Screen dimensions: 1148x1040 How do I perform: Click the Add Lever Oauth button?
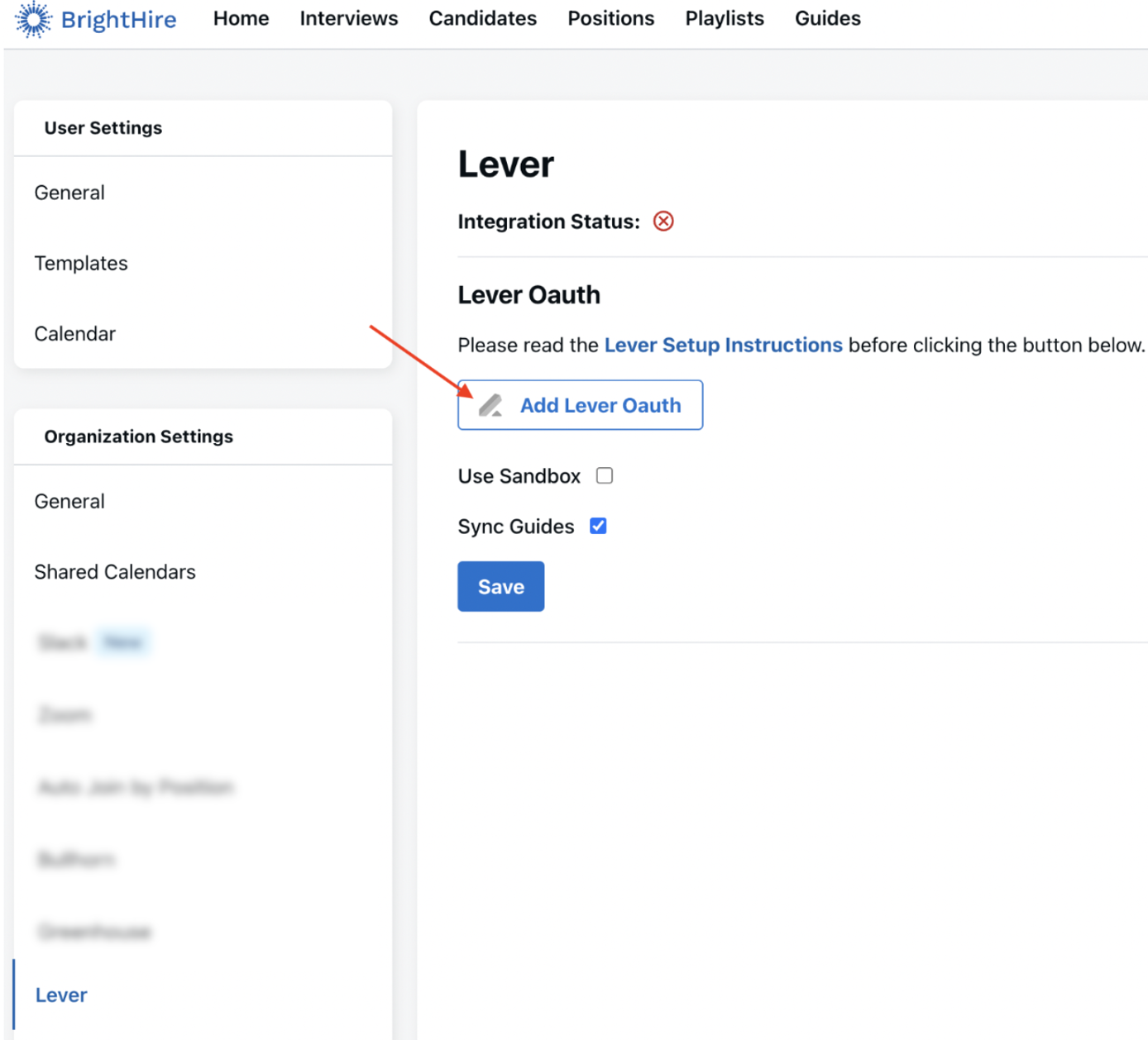click(x=580, y=405)
